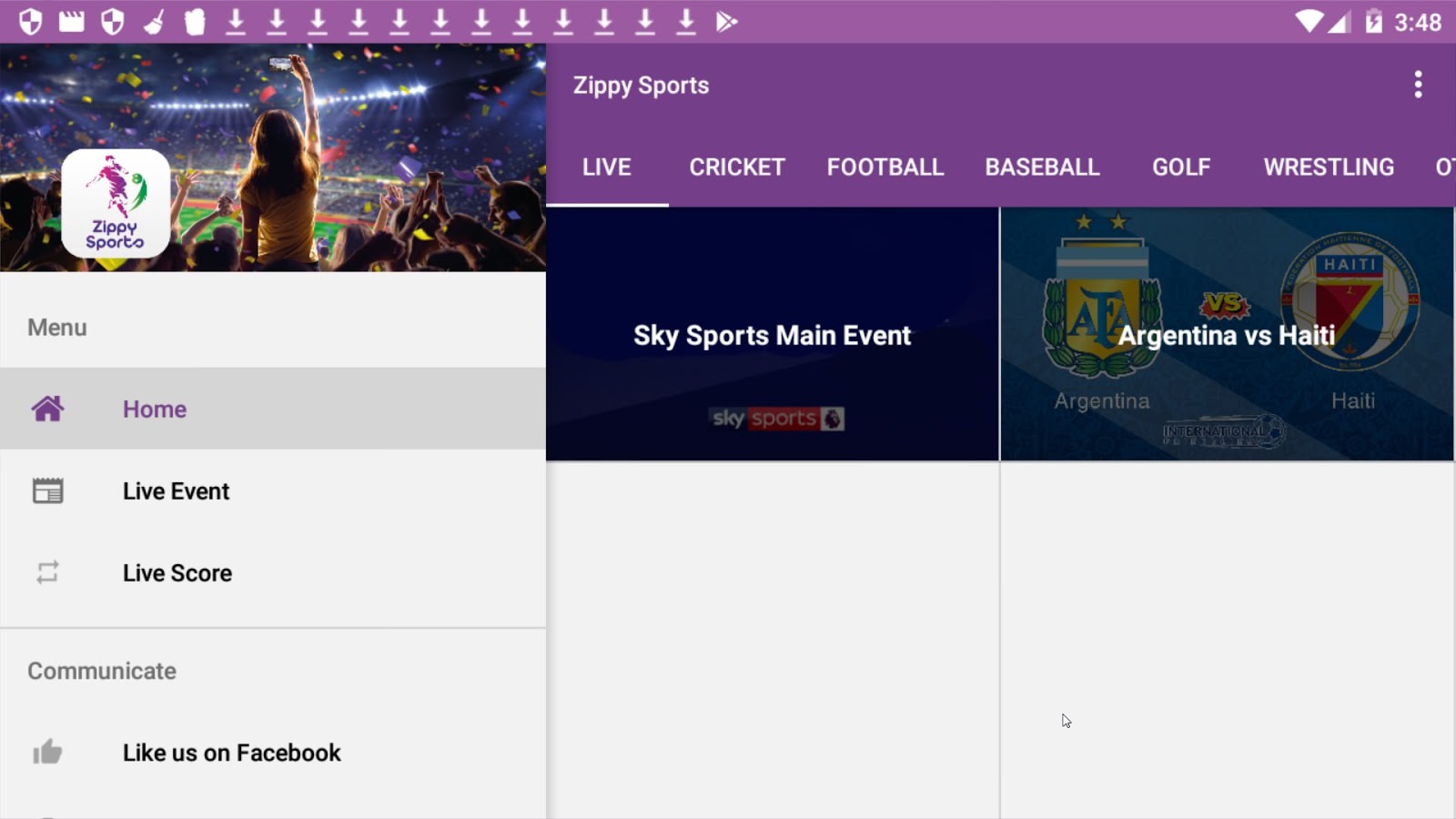1456x819 pixels.
Task: Tap the Play Store icon in status bar
Action: tap(726, 21)
